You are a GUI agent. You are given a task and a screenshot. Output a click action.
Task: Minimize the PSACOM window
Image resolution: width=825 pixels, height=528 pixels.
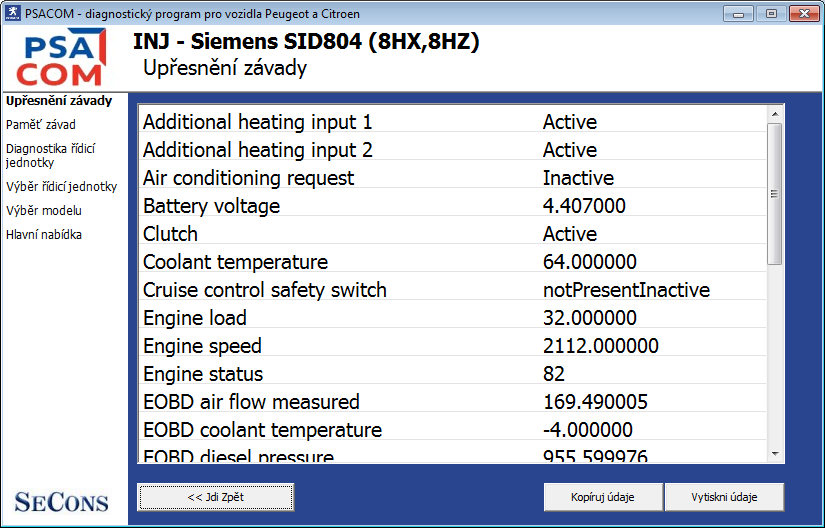click(740, 14)
